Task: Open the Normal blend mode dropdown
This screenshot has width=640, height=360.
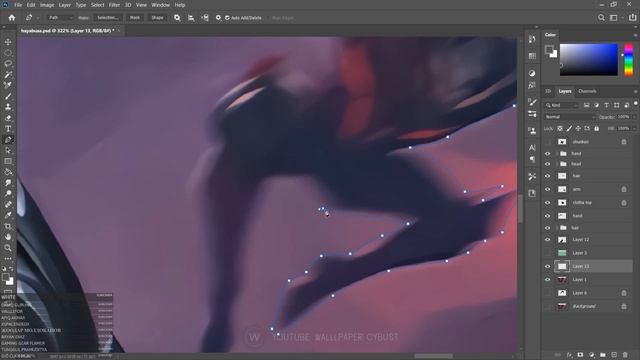Action: (569, 117)
